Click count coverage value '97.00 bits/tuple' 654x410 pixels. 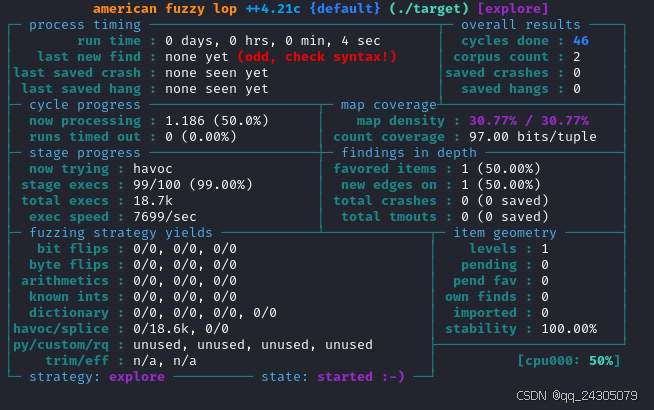tap(533, 137)
